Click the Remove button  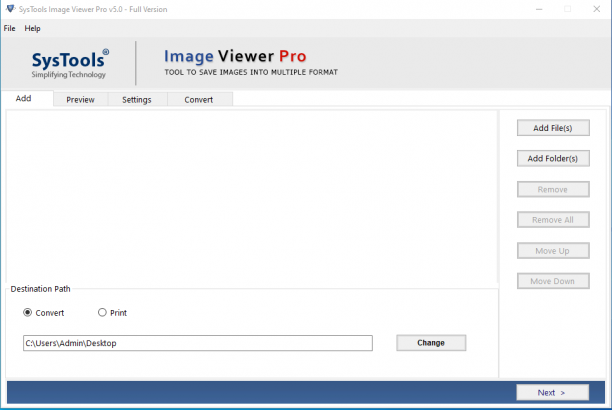coord(553,189)
